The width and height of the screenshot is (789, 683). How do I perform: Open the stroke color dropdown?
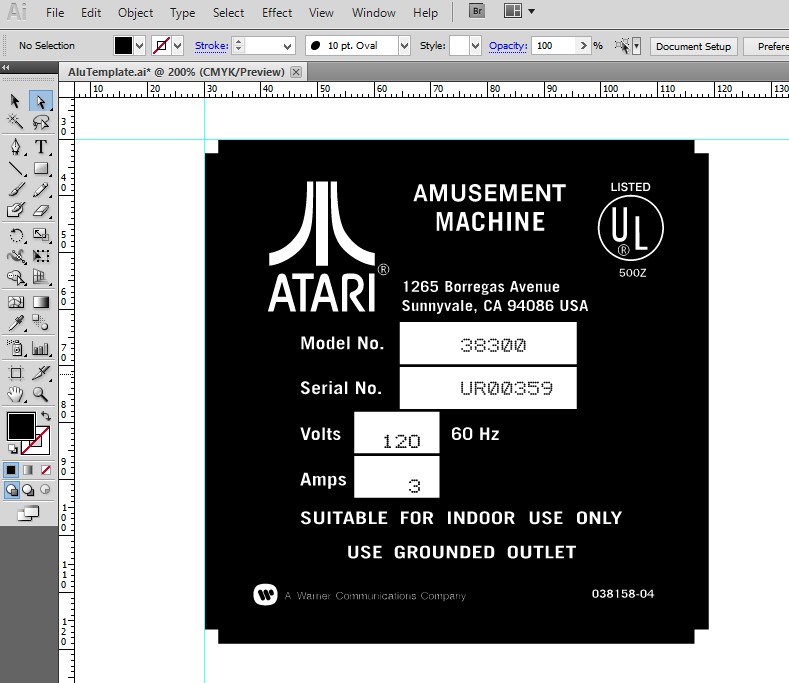tap(178, 46)
